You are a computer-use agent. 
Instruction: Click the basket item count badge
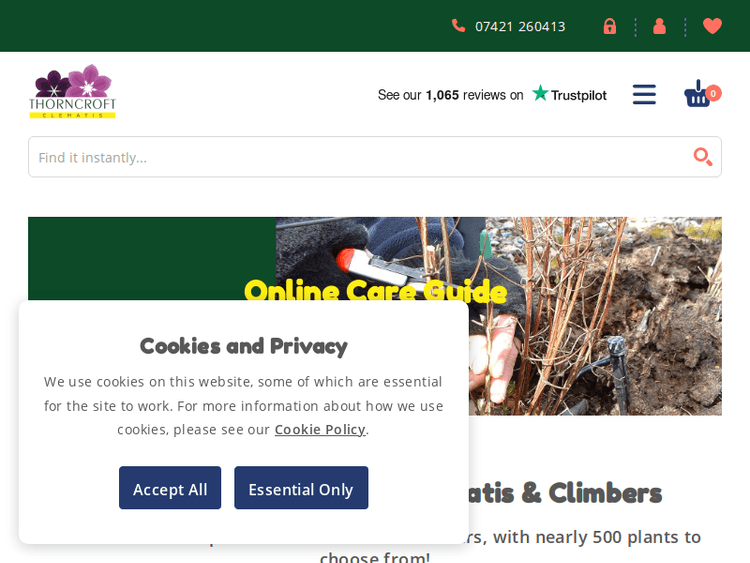pos(713,93)
